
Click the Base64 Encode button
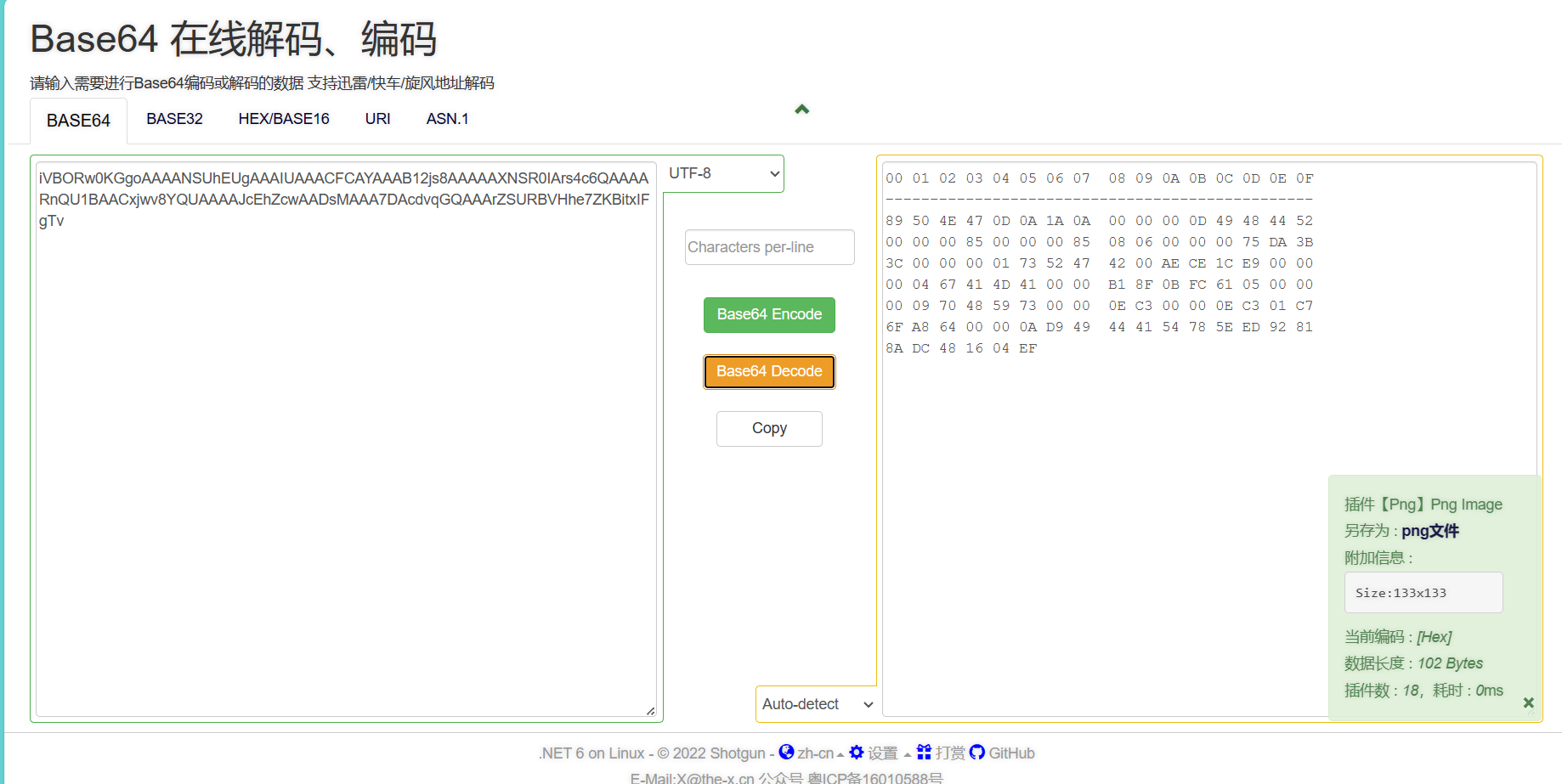click(x=769, y=314)
